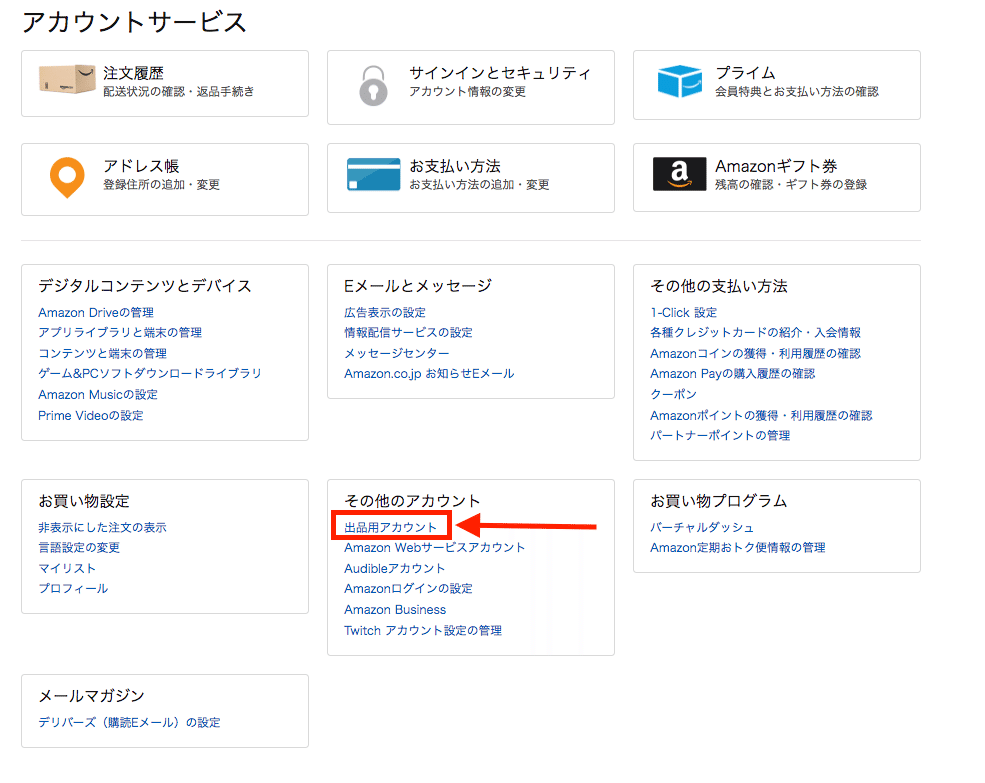Image resolution: width=985 pixels, height=783 pixels.
Task: Open Amazon Musicの設定 link
Action: coord(98,395)
